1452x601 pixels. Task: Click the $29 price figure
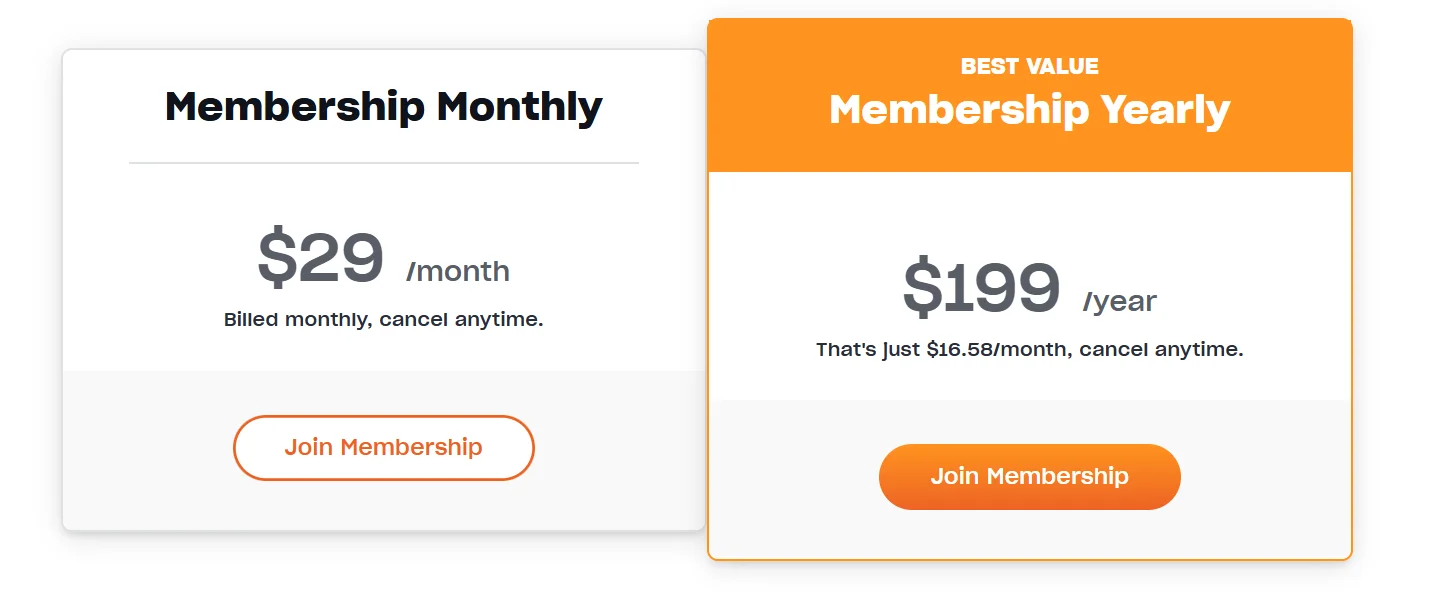321,258
